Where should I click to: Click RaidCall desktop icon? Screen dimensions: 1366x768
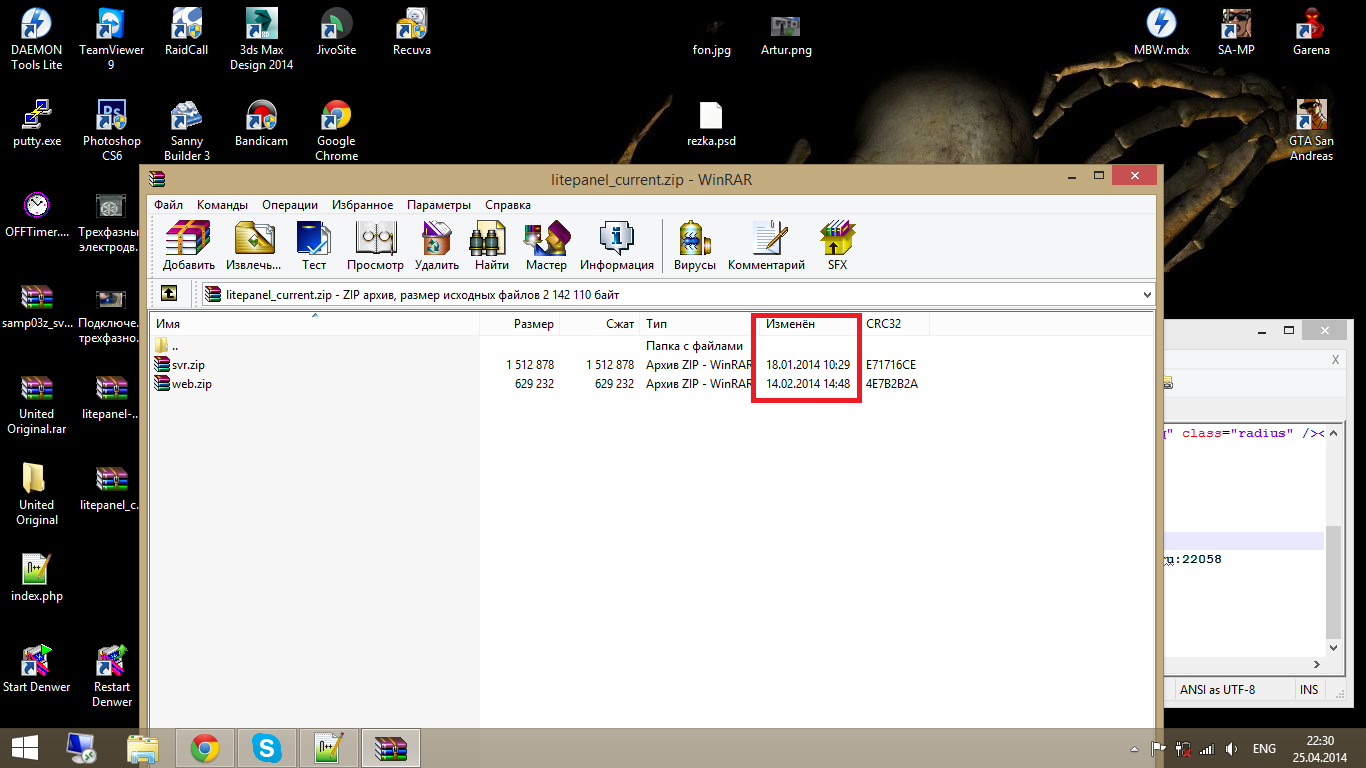(x=186, y=32)
